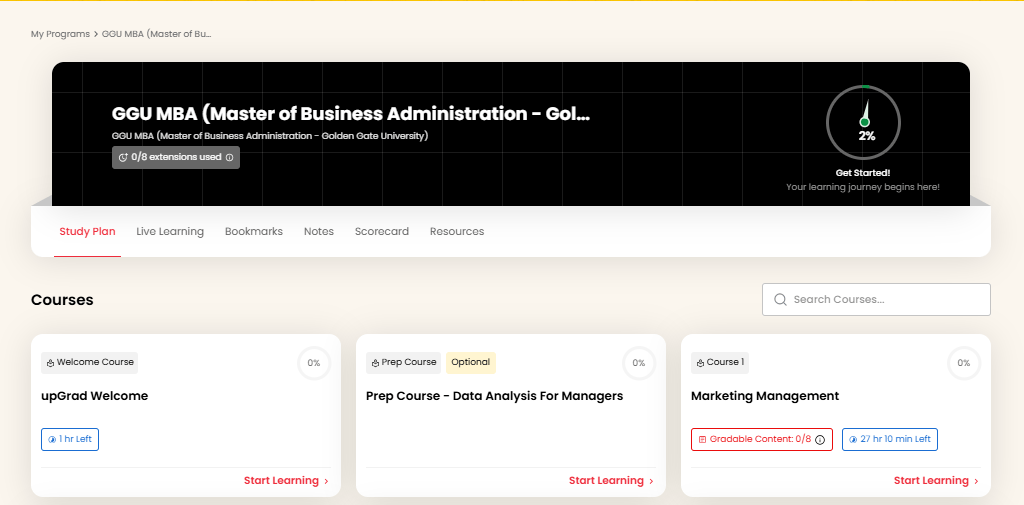Screen dimensions: 1024x505
Task: Click the Prep Course tag icon
Action: (x=376, y=363)
